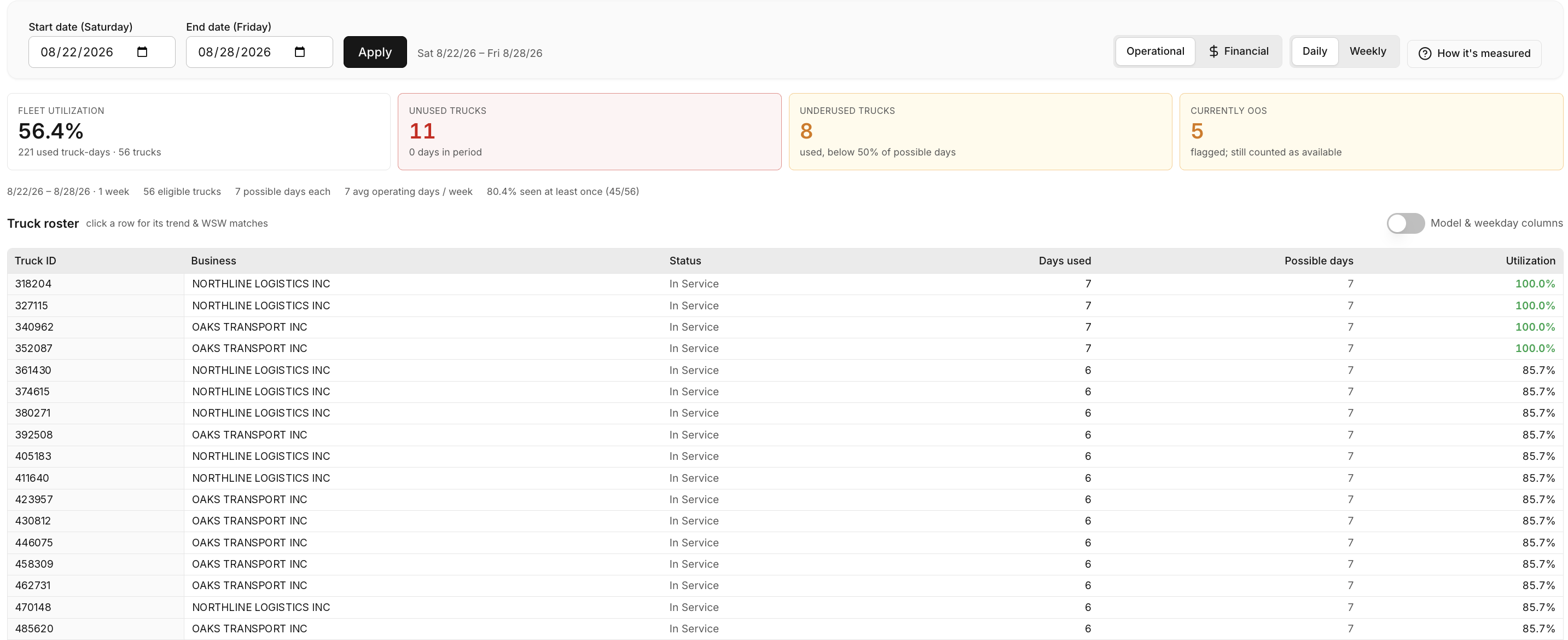Click the dollar sign Financial icon
This screenshot has height=640, width=1568.
1213,51
